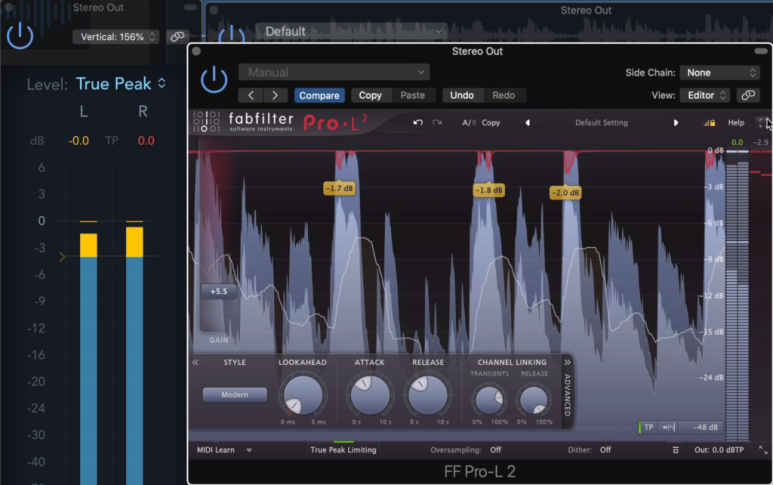This screenshot has height=485, width=773.
Task: Click the FF Pro-L 2 title at the bottom
Action: (x=480, y=472)
